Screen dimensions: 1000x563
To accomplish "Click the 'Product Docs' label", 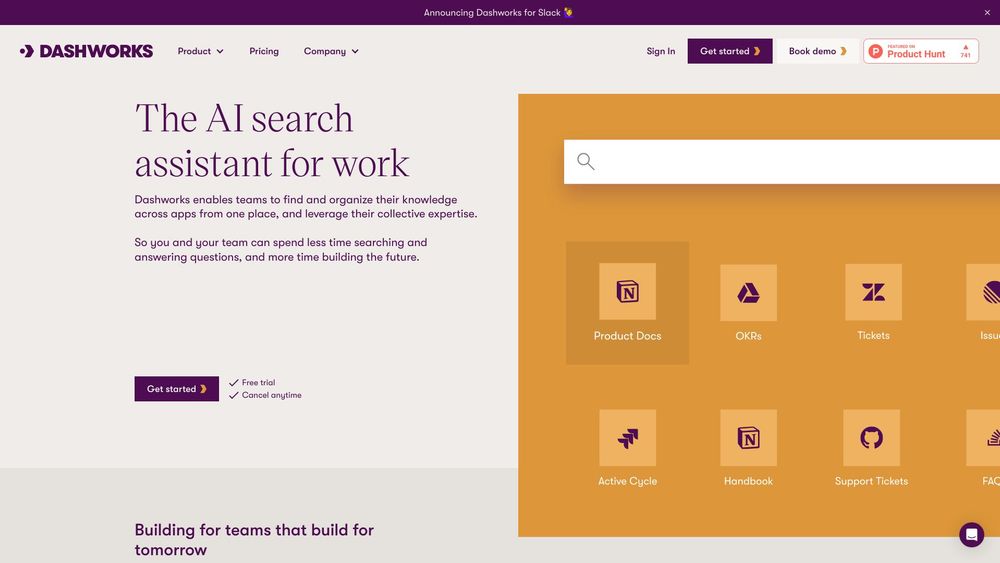I will [628, 336].
